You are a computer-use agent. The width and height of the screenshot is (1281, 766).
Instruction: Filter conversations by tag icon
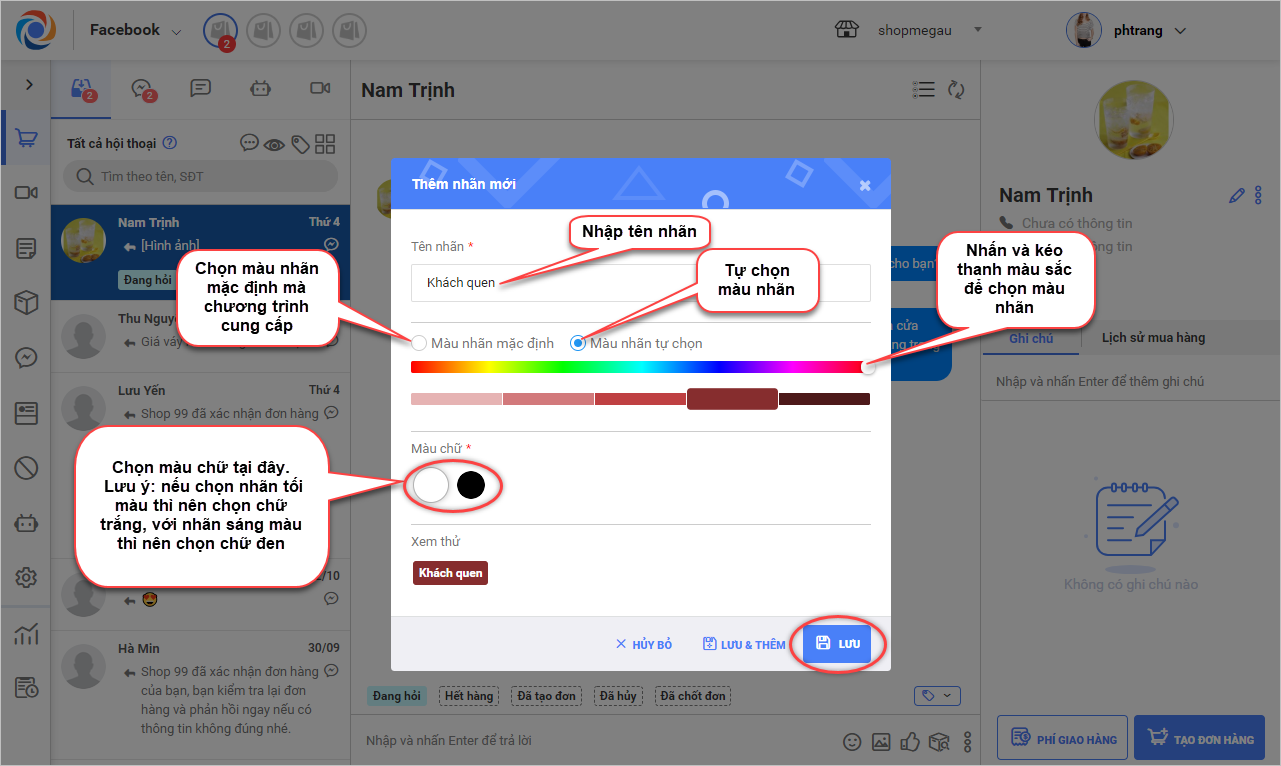coord(300,144)
